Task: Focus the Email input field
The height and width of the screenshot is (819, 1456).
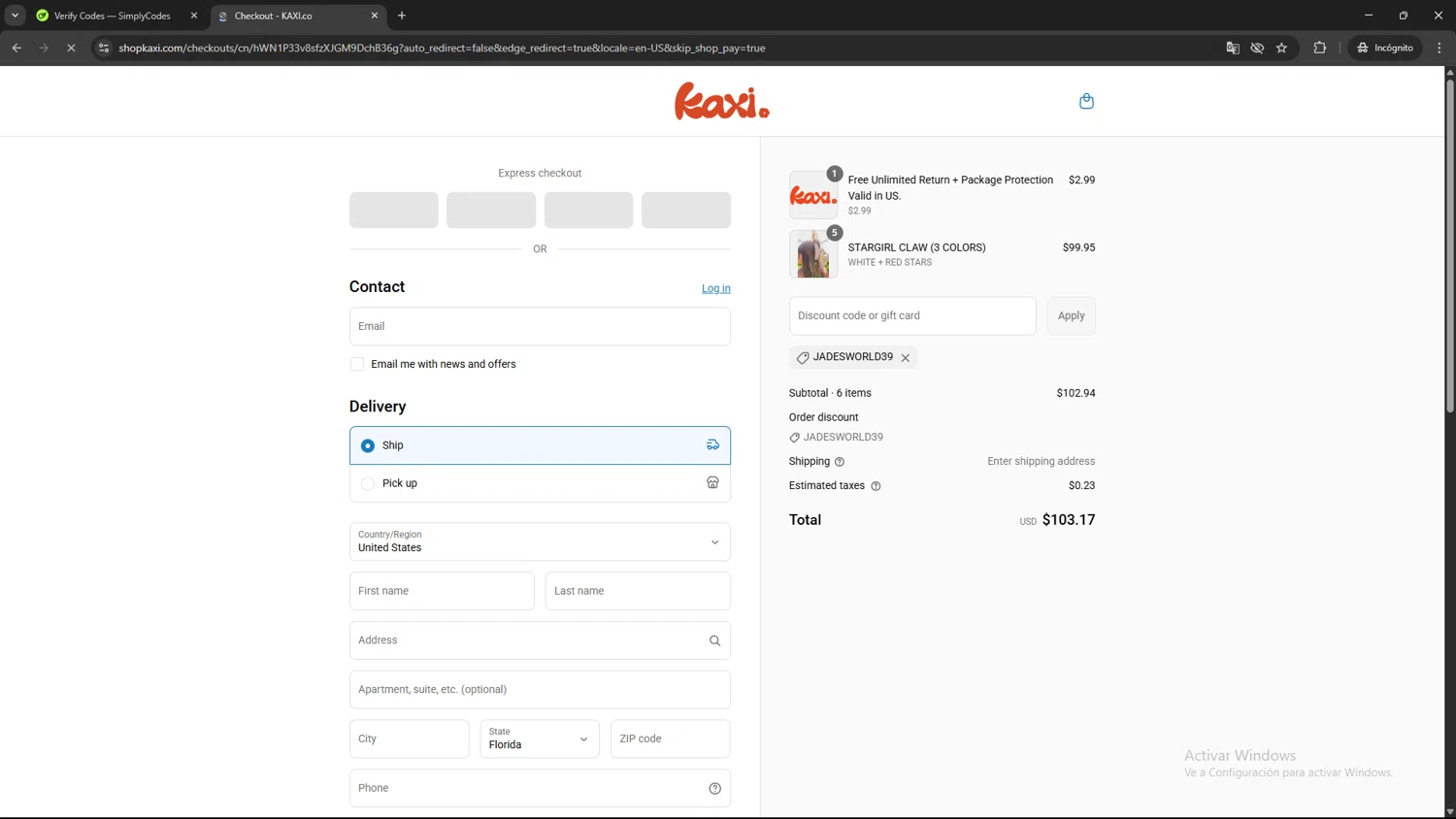Action: click(540, 326)
